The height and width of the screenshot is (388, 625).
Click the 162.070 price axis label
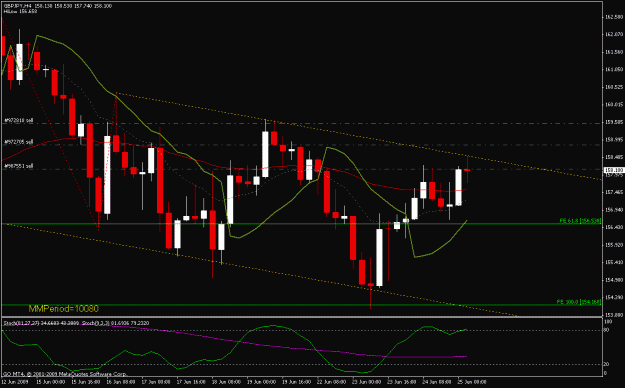click(x=614, y=34)
